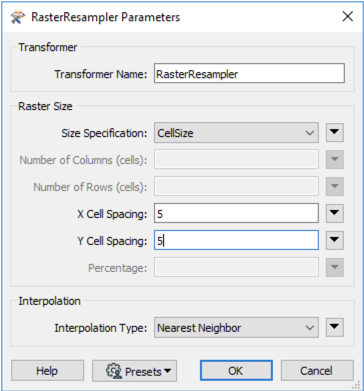Click the RasterResampler app icon in the title bar
364x391 pixels.
[x=18, y=17]
